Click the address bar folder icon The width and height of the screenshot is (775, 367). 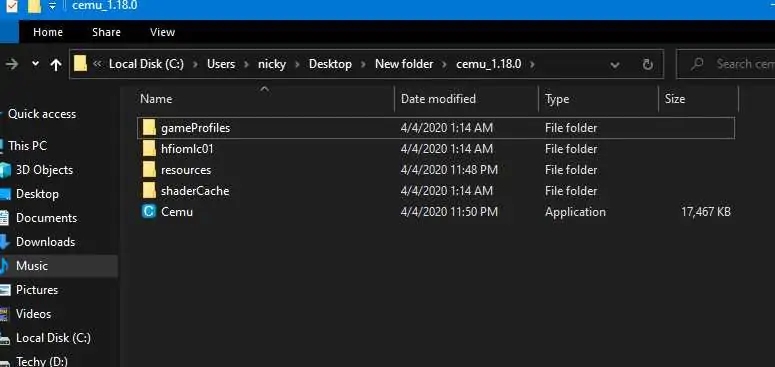click(x=81, y=63)
